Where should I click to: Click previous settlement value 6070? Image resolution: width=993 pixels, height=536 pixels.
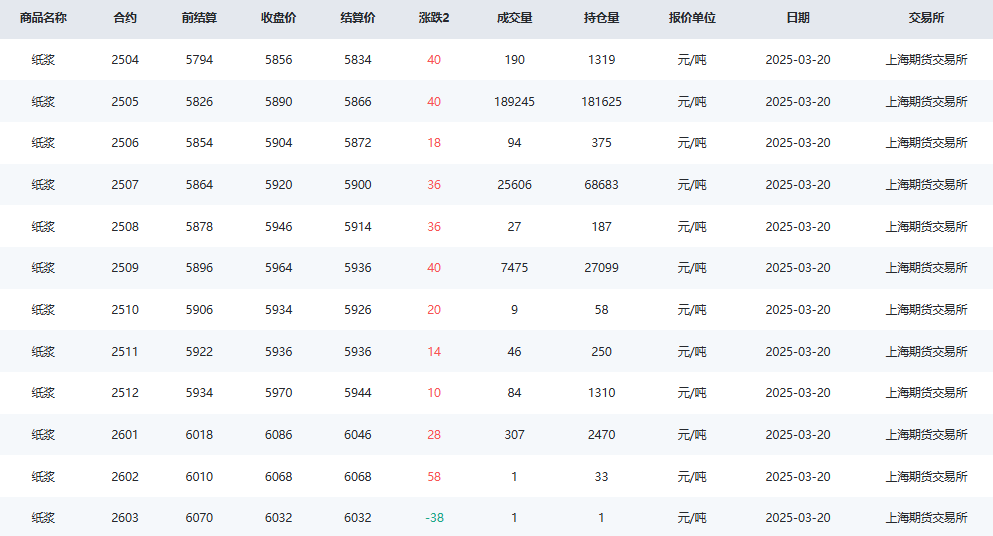point(199,518)
